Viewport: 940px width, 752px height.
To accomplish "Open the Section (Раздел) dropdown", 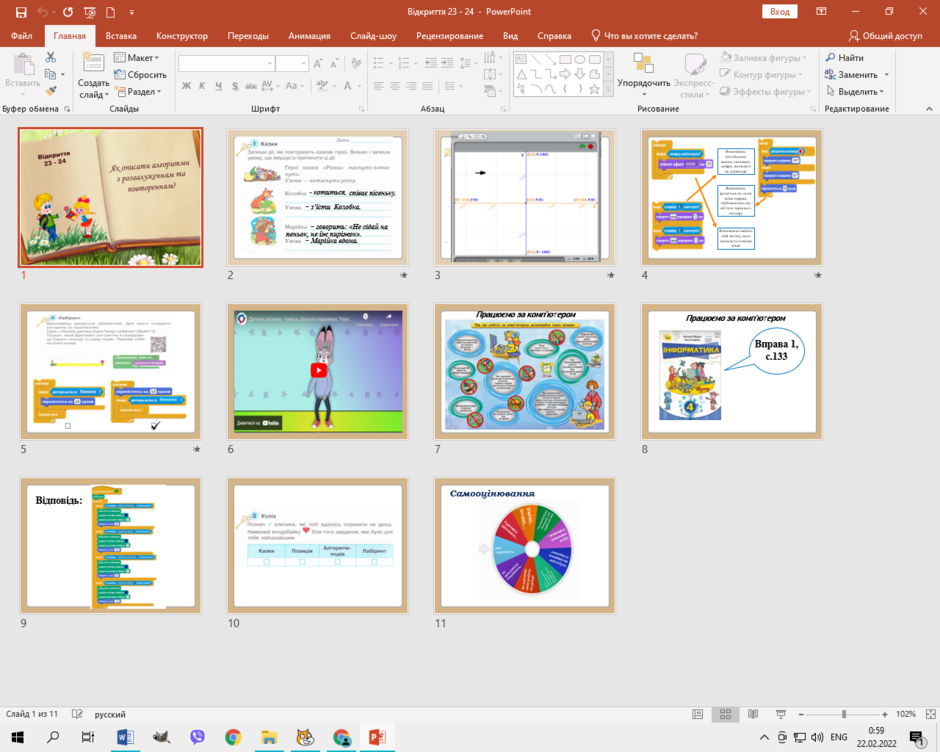I will (x=138, y=92).
